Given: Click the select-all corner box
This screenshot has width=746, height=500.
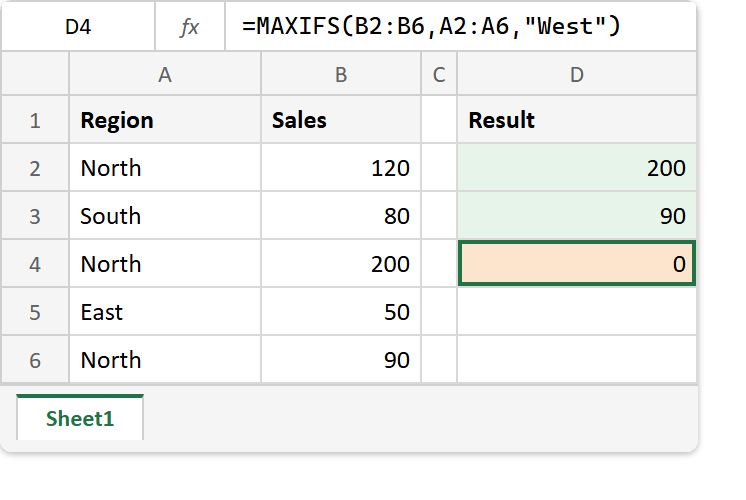Looking at the screenshot, I should click(35, 73).
